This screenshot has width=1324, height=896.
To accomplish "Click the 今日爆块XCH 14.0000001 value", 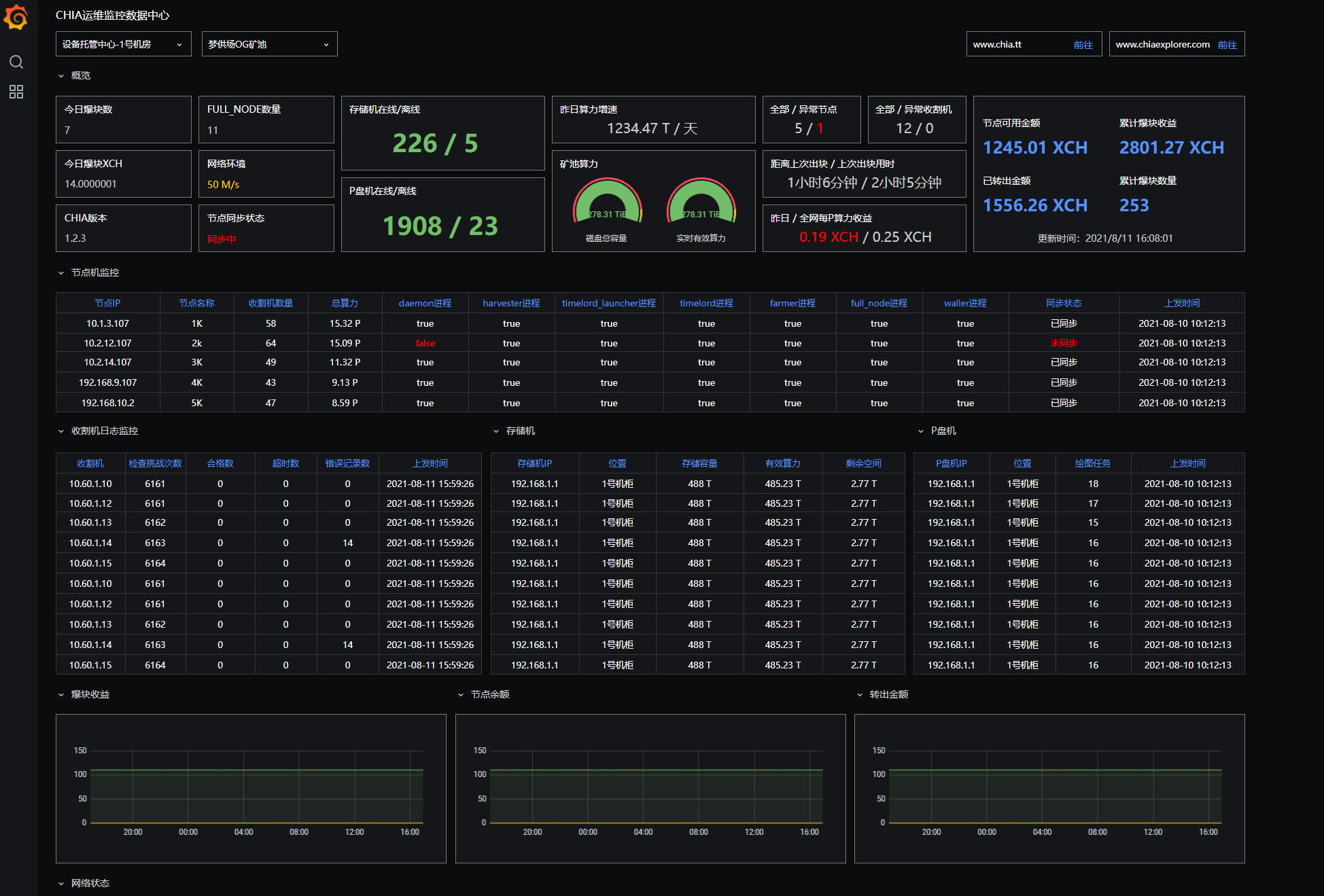I will [90, 184].
